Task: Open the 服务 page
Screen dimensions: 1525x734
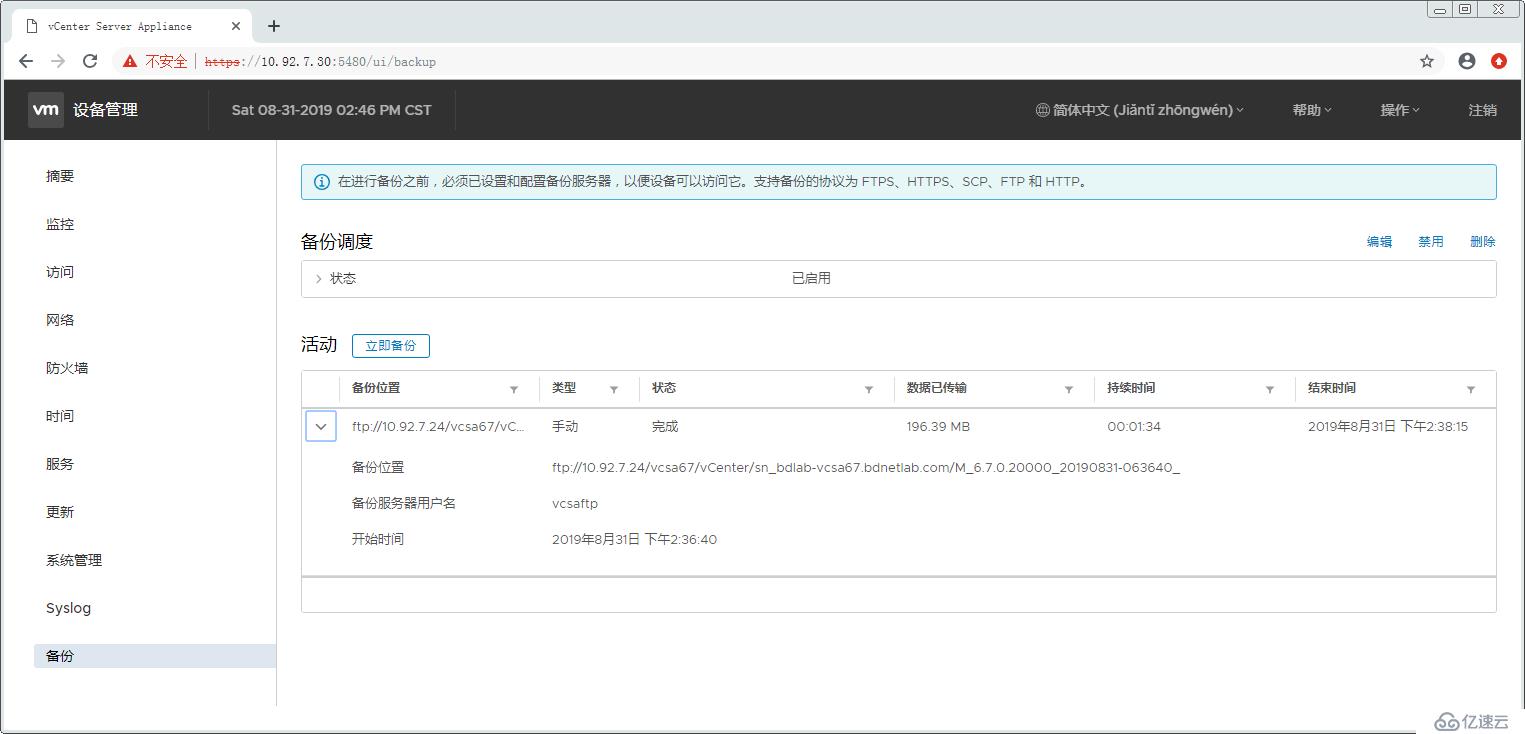Action: click(60, 464)
